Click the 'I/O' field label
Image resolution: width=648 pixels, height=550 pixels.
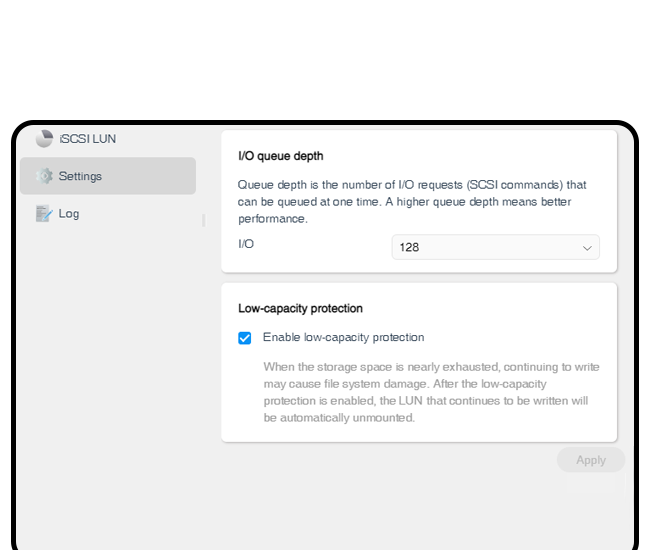pyautogui.click(x=246, y=243)
